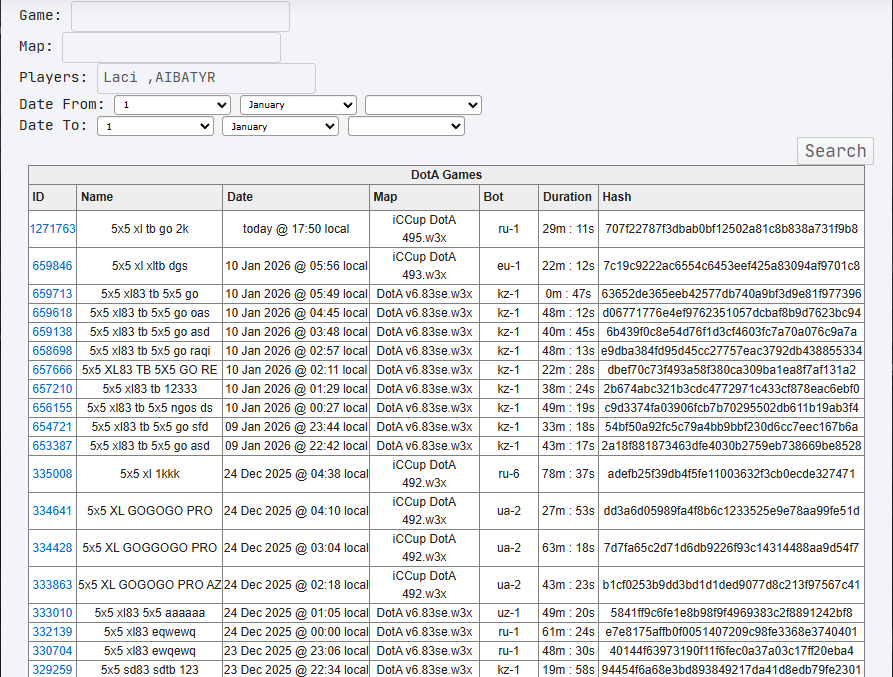Select game name '5x5 xl83 tb 12333'
Image resolution: width=893 pixels, height=677 pixels.
click(150, 389)
